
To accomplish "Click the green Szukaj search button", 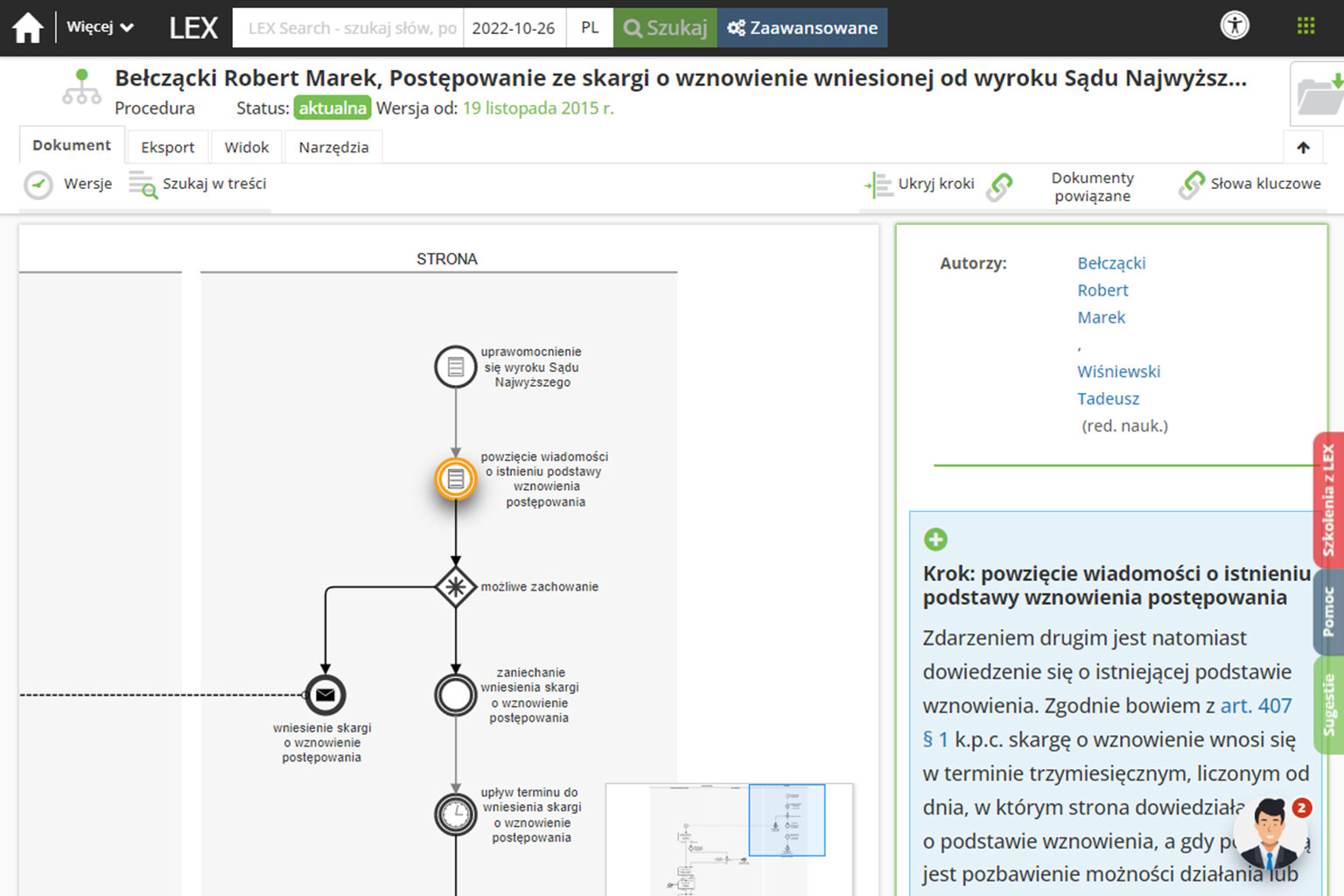I will [665, 28].
